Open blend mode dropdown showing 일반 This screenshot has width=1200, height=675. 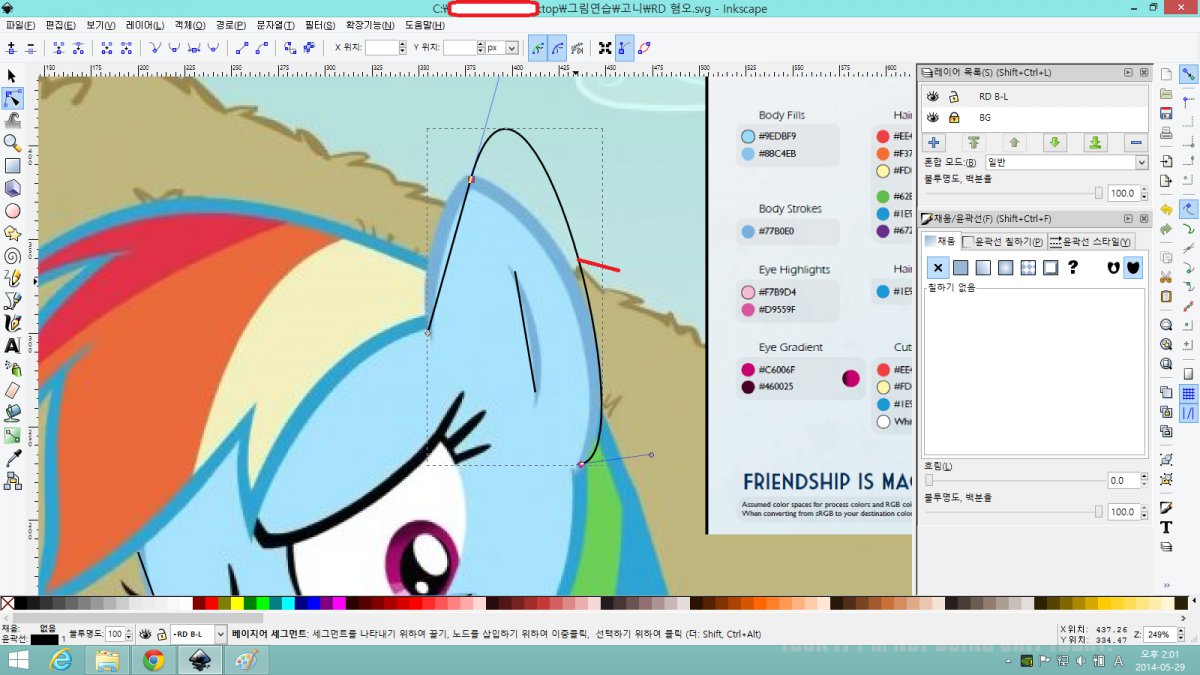tap(1066, 162)
